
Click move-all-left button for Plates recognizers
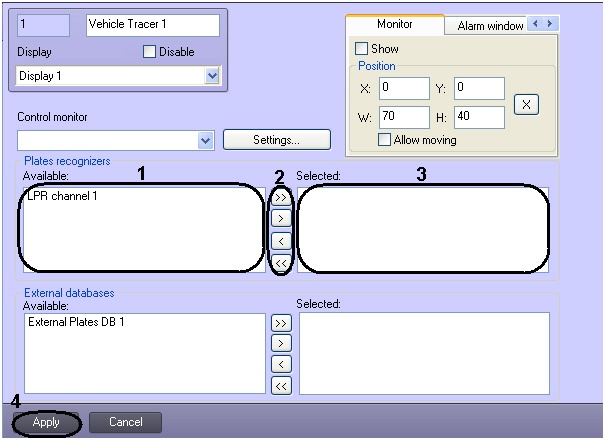pos(281,263)
